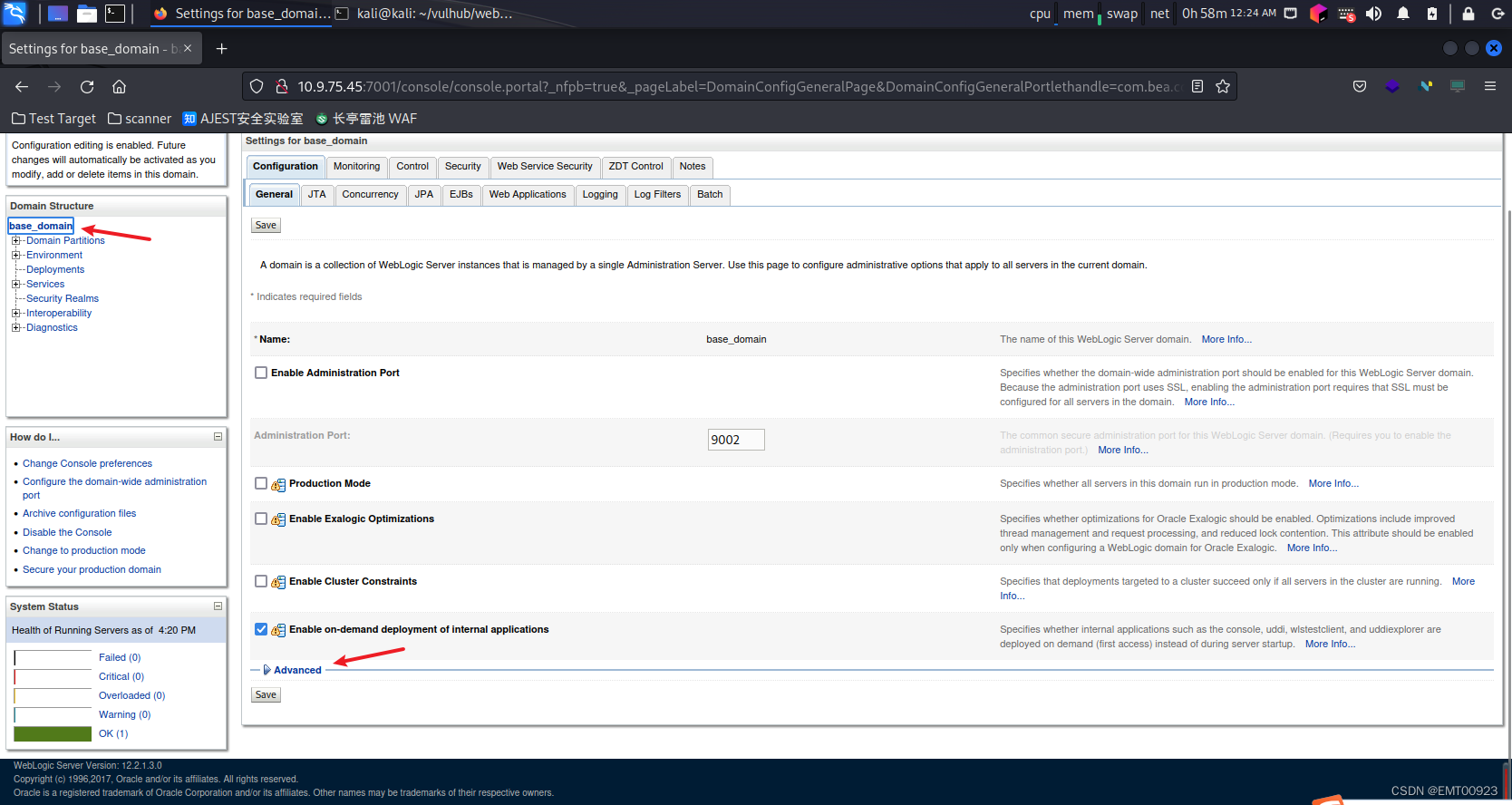Click the on-demand deployment restart-required icon

[278, 631]
